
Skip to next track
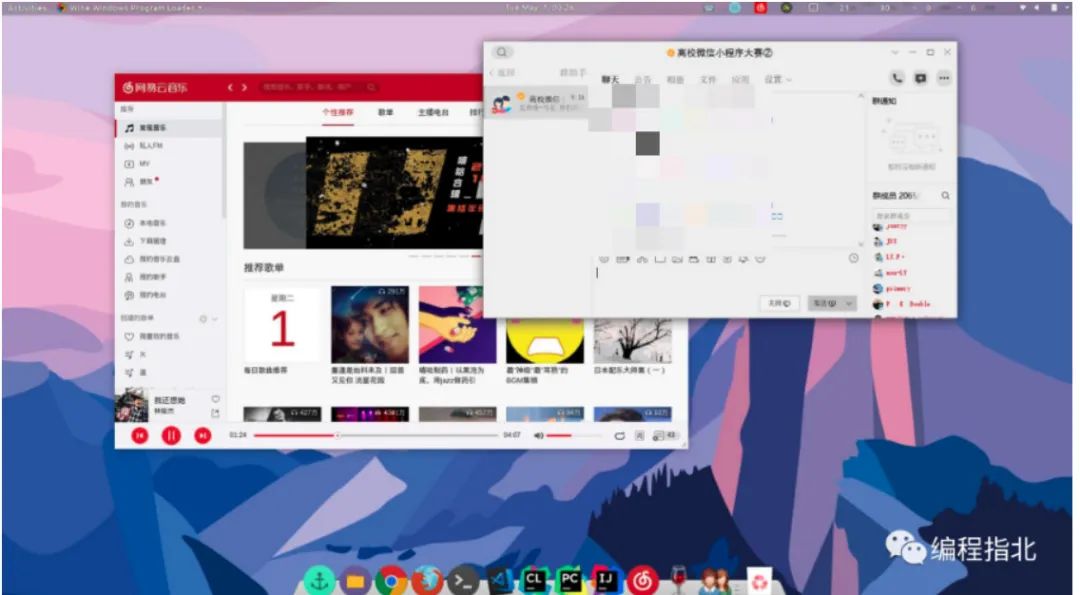(x=202, y=435)
